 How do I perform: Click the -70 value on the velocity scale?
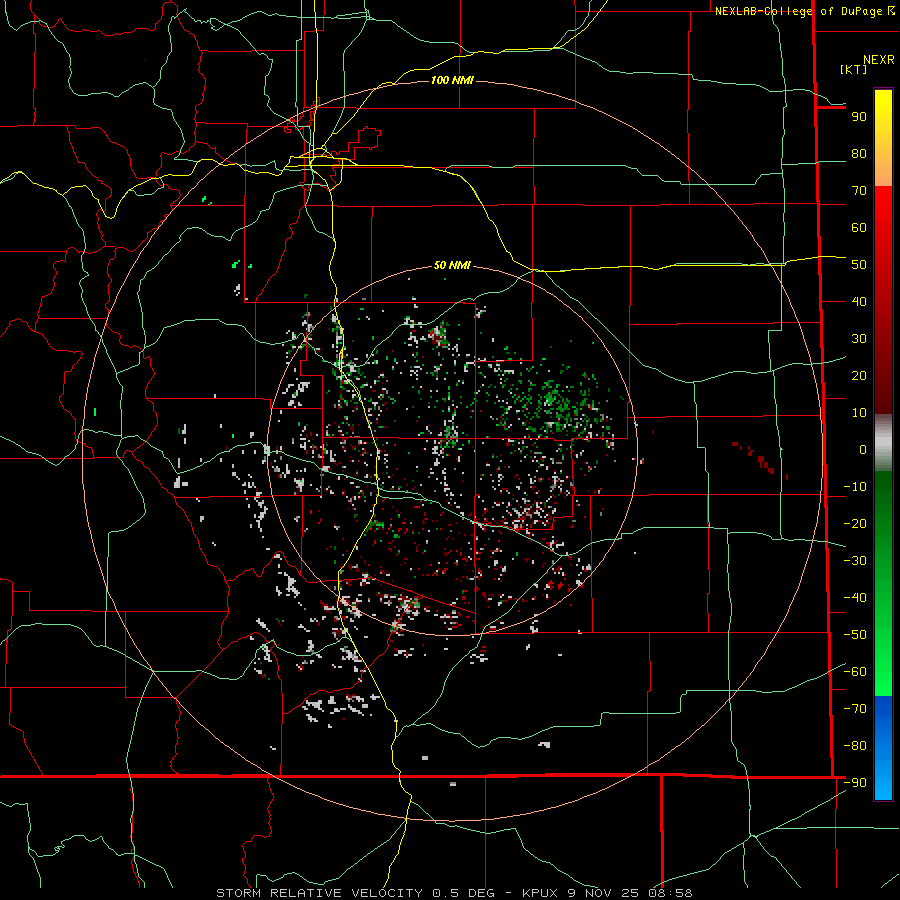pos(855,709)
